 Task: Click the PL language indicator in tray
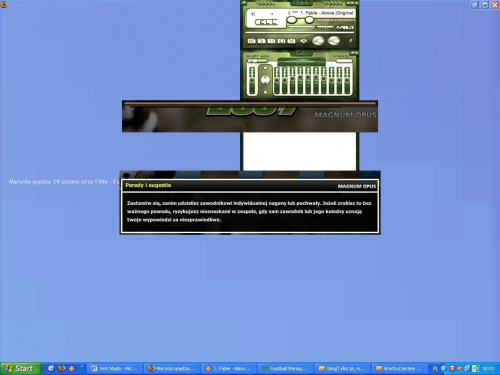click(435, 368)
